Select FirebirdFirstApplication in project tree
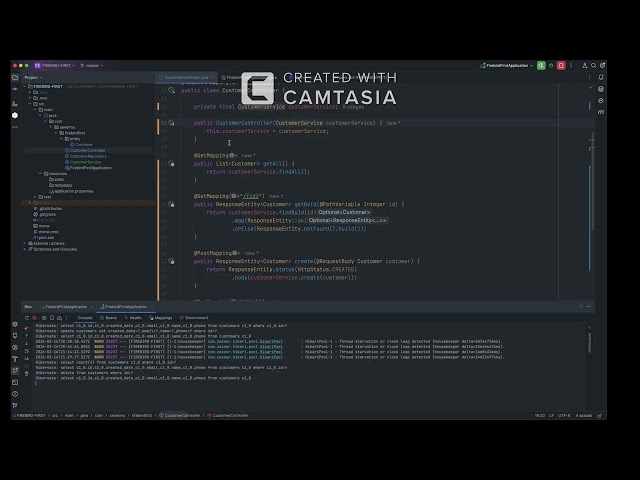This screenshot has width=640, height=480. 90,168
